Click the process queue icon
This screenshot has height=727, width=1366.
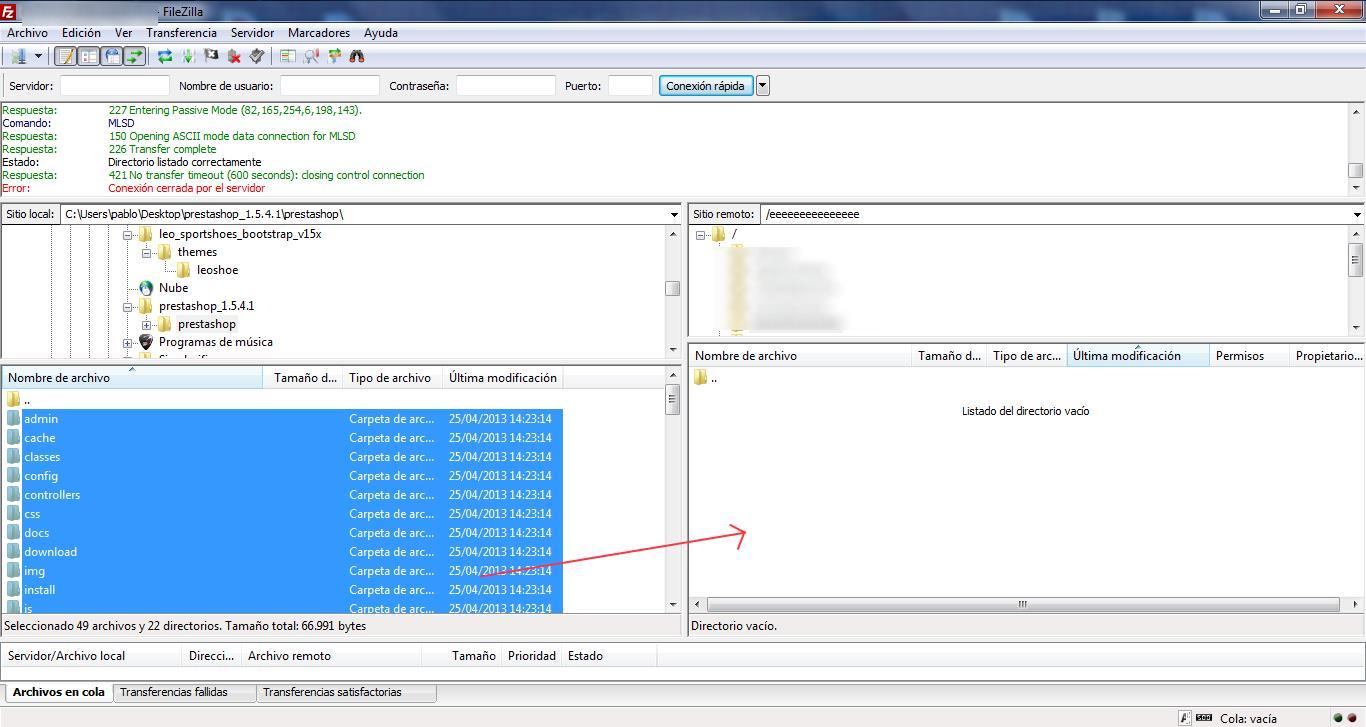188,57
